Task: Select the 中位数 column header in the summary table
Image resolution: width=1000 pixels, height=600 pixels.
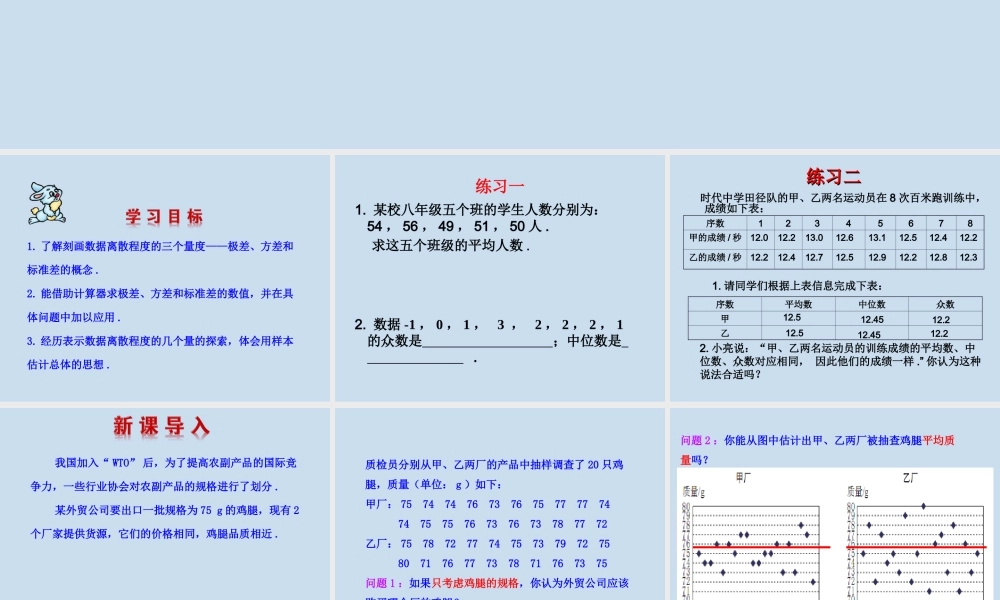Action: pos(871,303)
